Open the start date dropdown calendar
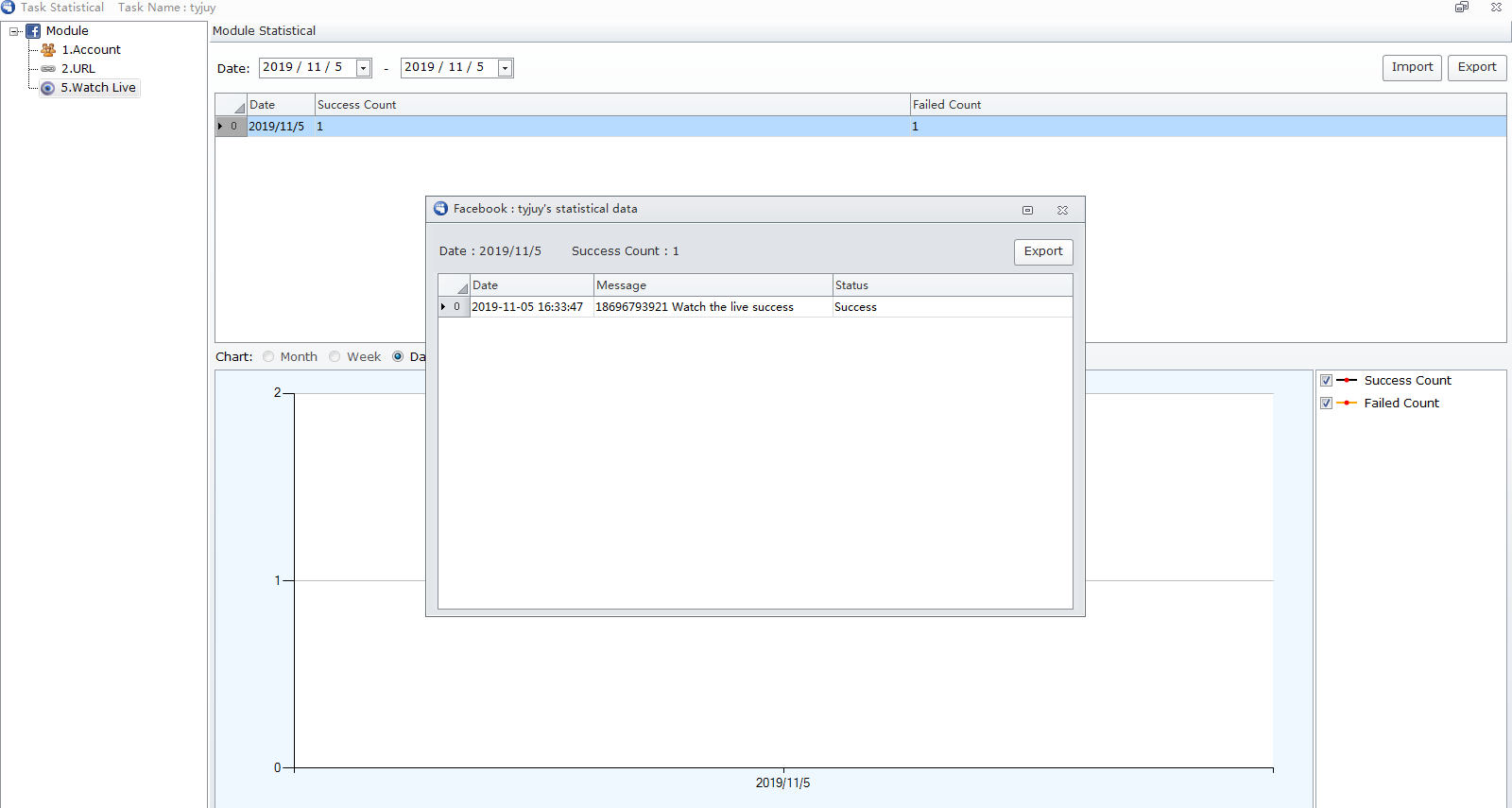 [363, 68]
